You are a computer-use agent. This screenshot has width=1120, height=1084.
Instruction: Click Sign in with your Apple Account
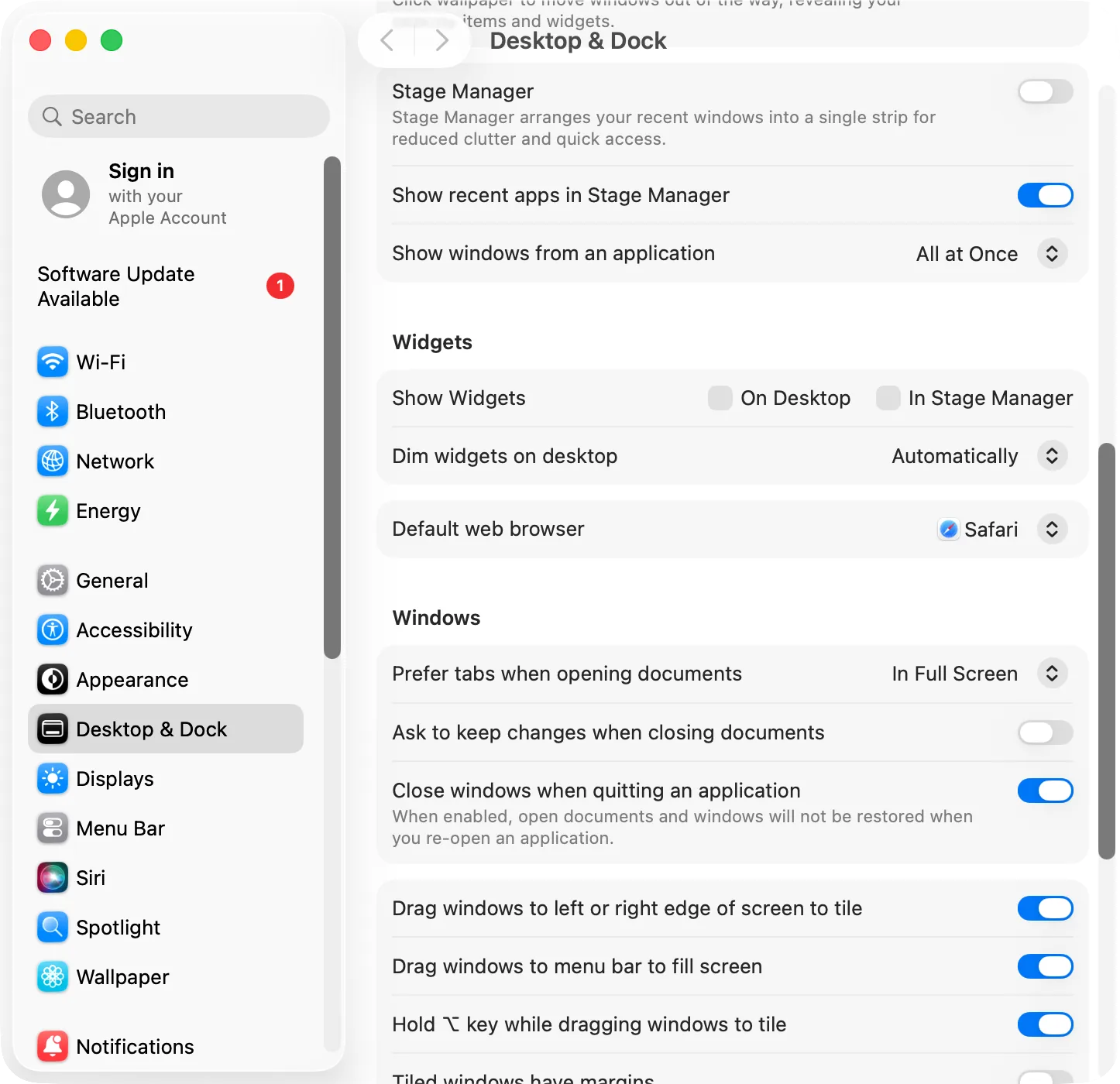pyautogui.click(x=167, y=194)
